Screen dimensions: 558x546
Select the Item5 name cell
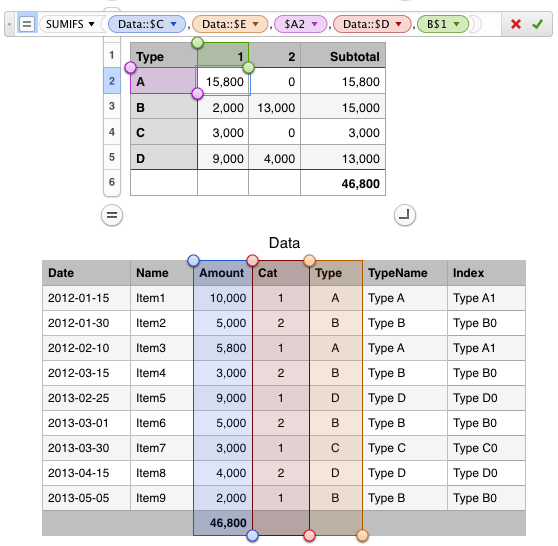coord(162,398)
